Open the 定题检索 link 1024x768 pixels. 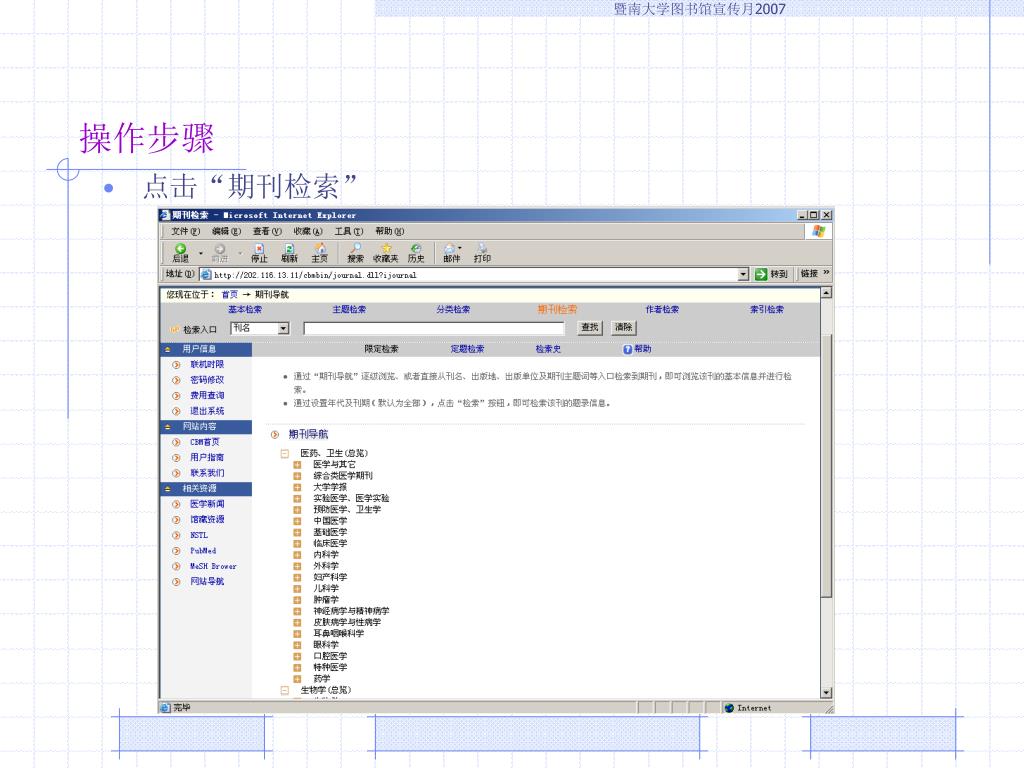coord(468,349)
